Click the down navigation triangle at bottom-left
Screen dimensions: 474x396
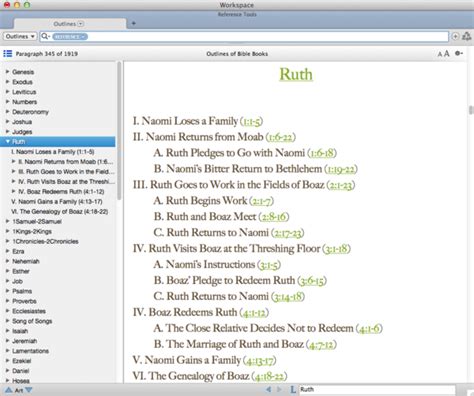point(29,390)
